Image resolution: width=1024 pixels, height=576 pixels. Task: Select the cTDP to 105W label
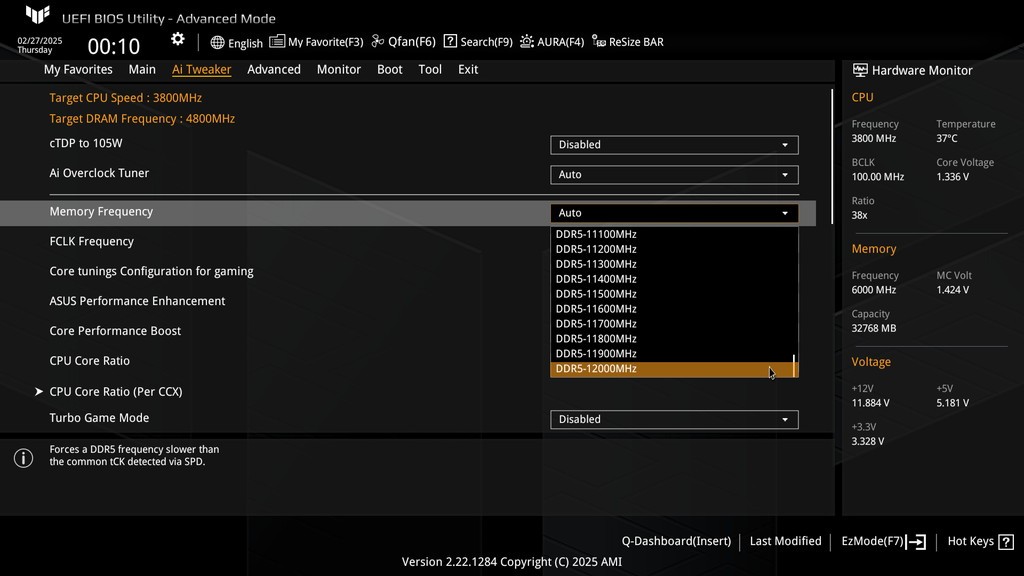(86, 143)
